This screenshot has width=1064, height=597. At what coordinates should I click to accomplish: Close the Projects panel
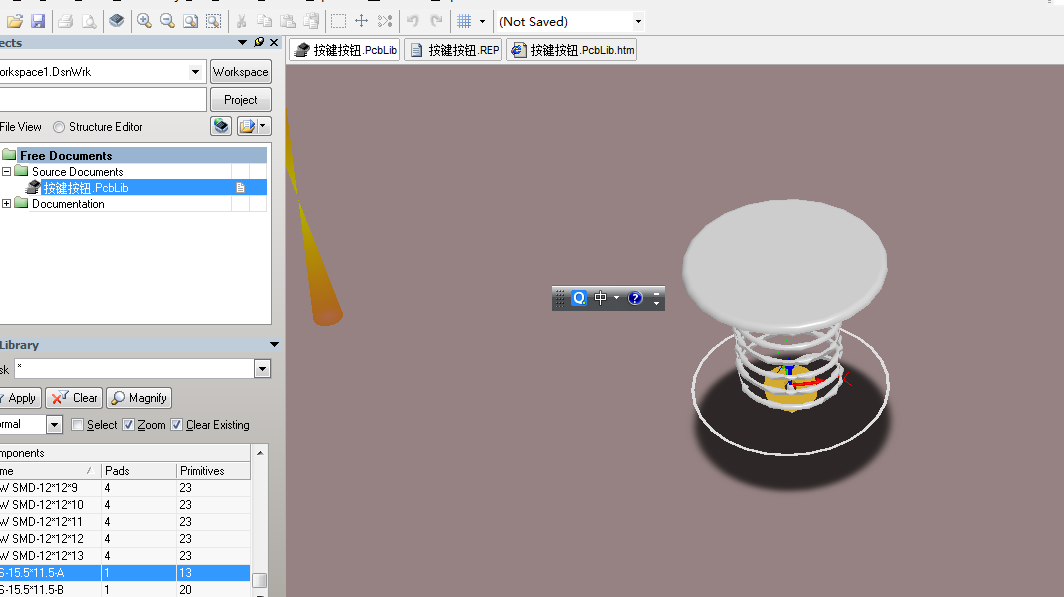pos(274,42)
